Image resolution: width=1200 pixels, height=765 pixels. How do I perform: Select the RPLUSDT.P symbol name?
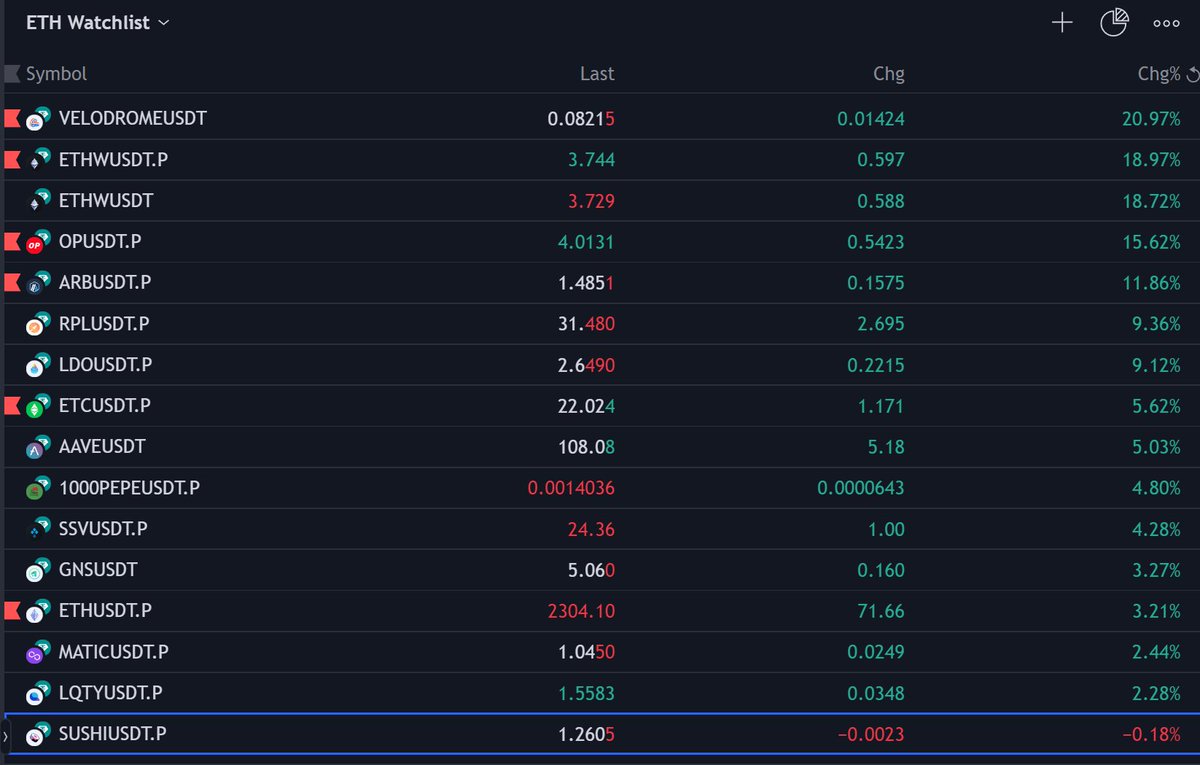(104, 323)
